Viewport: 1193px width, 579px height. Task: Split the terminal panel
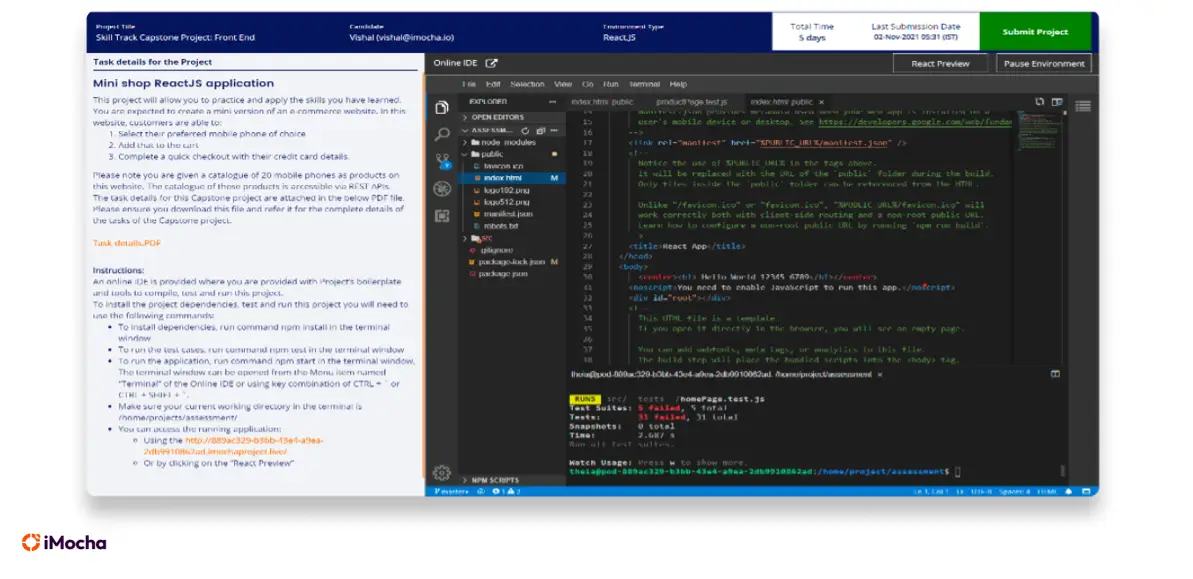[x=1055, y=374]
